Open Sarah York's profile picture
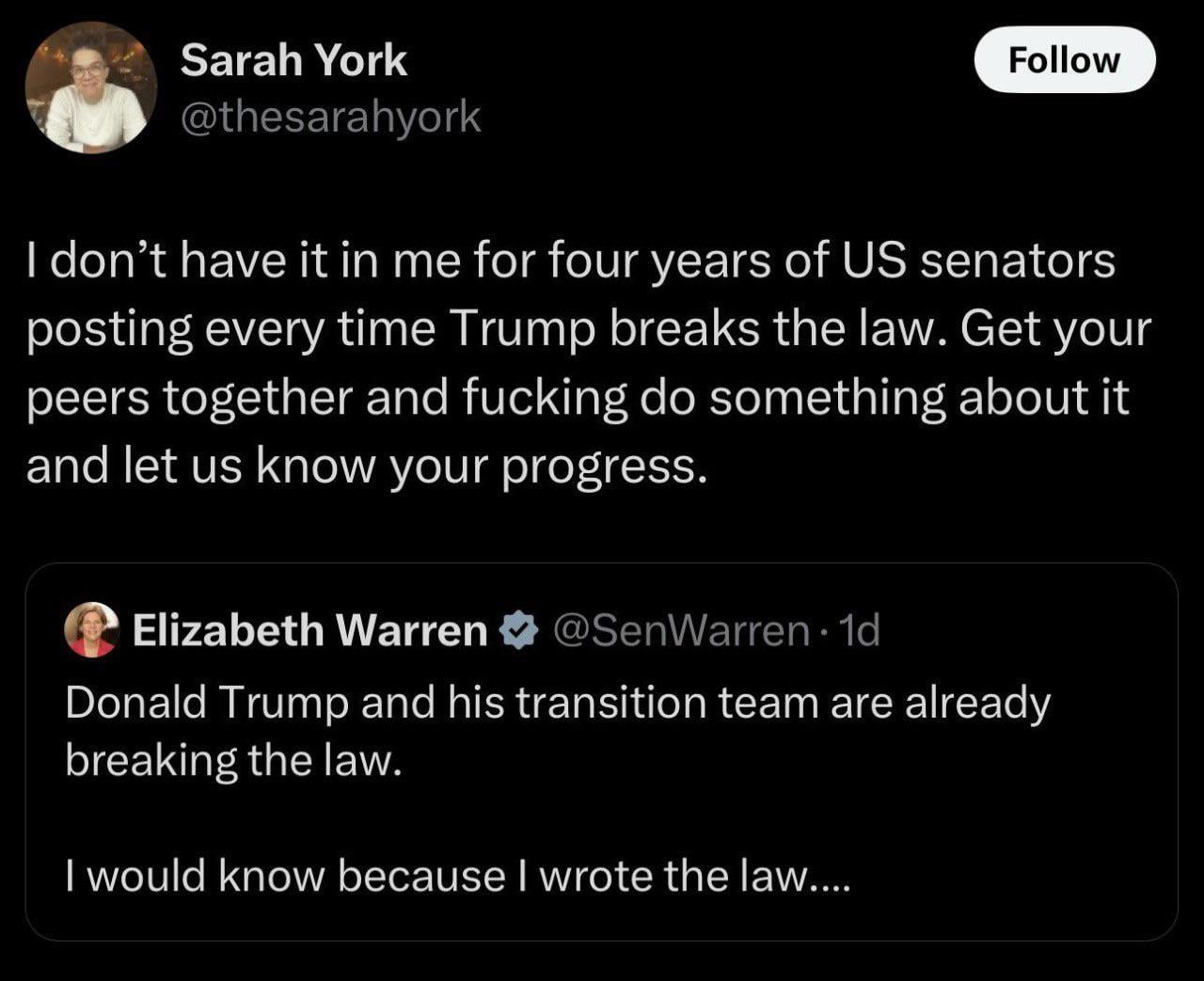 tap(91, 88)
